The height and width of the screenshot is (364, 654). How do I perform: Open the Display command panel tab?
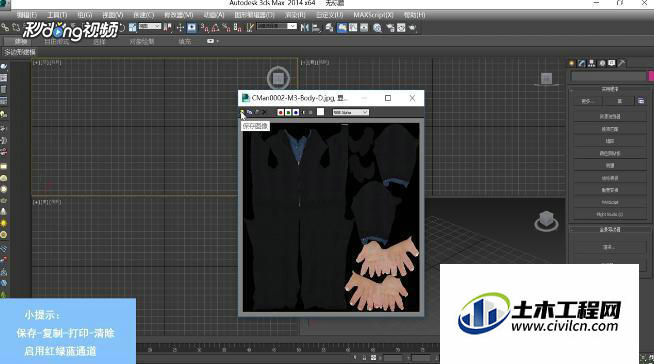tap(611, 63)
